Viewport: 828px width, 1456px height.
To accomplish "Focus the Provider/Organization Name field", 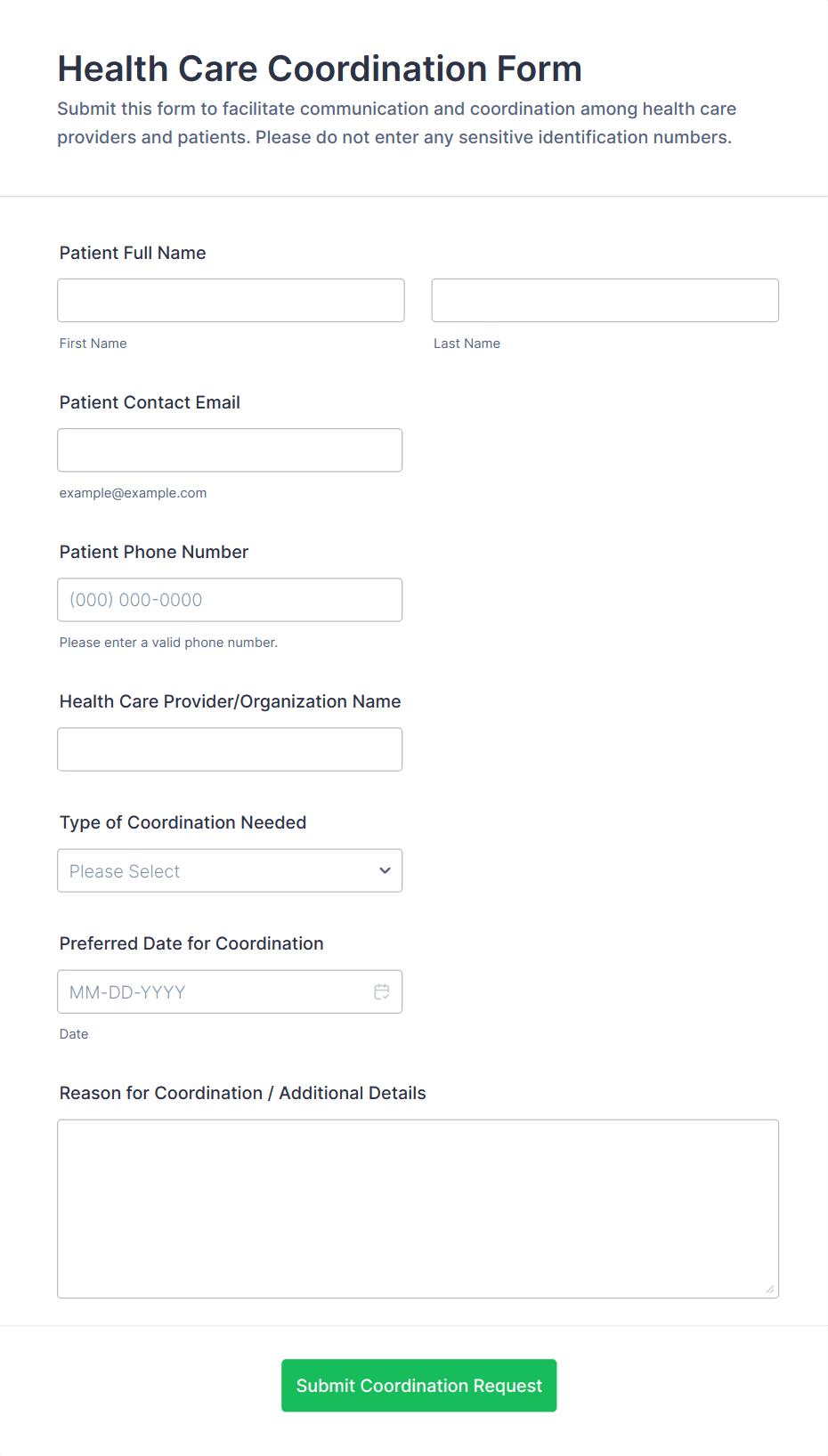I will [x=230, y=748].
